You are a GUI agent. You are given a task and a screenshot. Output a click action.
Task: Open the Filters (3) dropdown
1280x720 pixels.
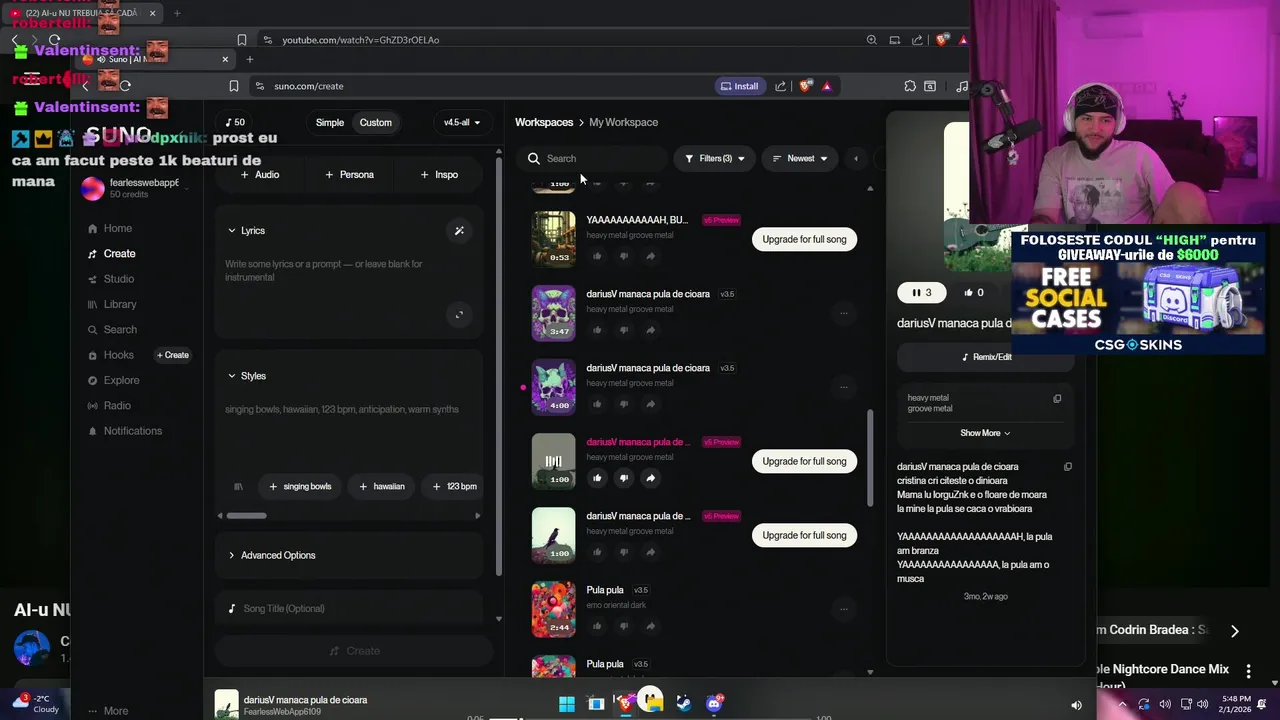[x=714, y=158]
